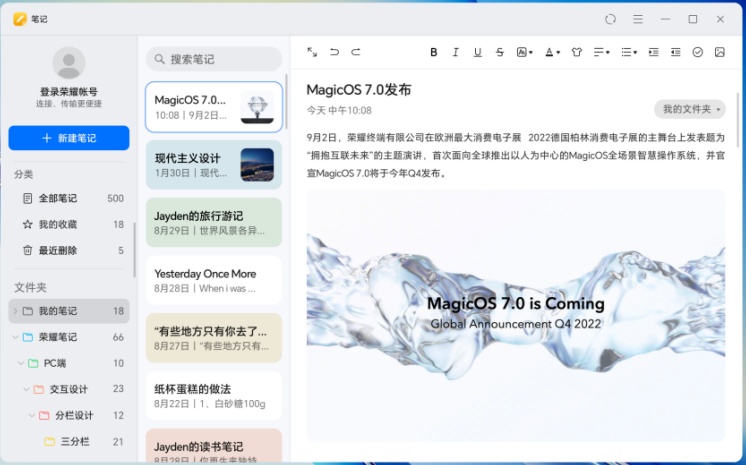Click the user avatar to log in

click(69, 63)
